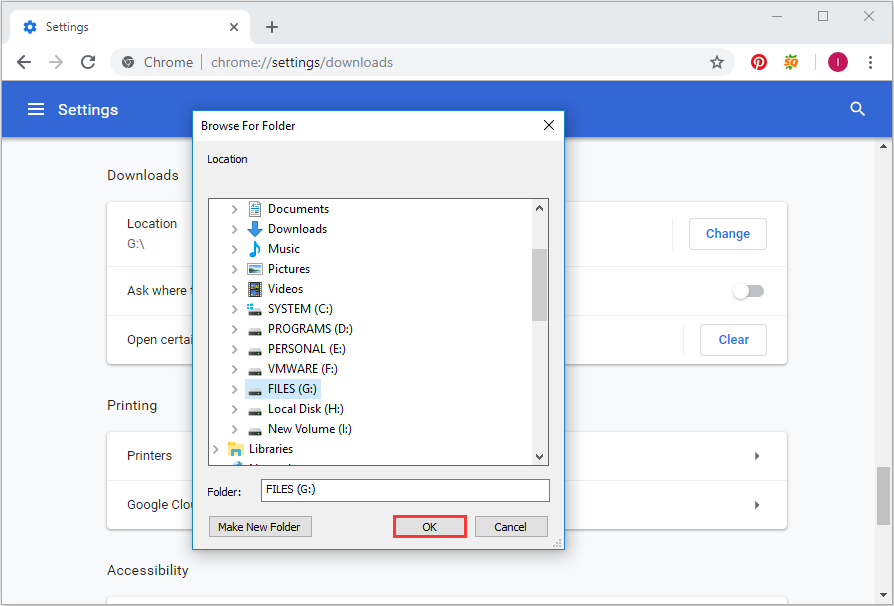The image size is (894, 606).
Task: Select the Downloads folder label
Action: click(x=298, y=229)
